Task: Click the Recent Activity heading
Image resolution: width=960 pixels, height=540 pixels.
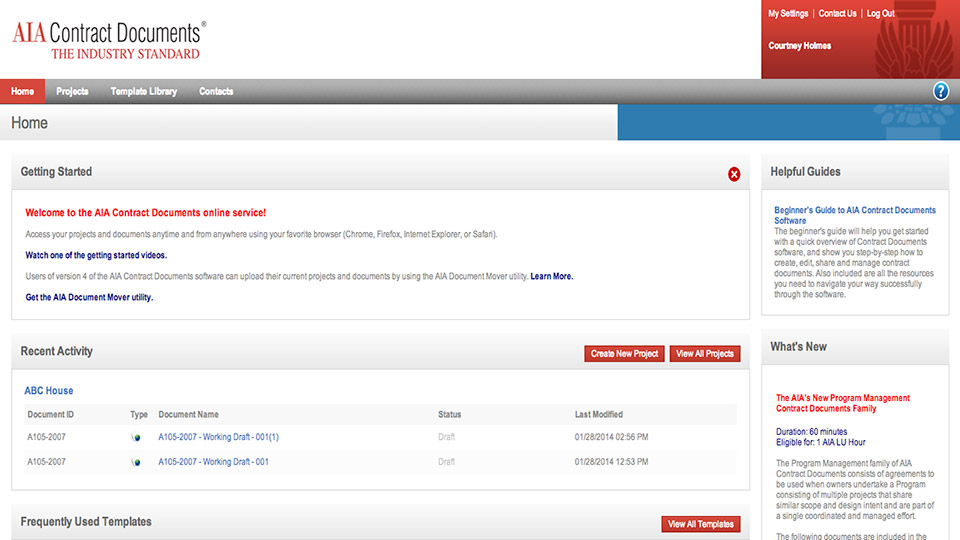Action: click(x=57, y=351)
